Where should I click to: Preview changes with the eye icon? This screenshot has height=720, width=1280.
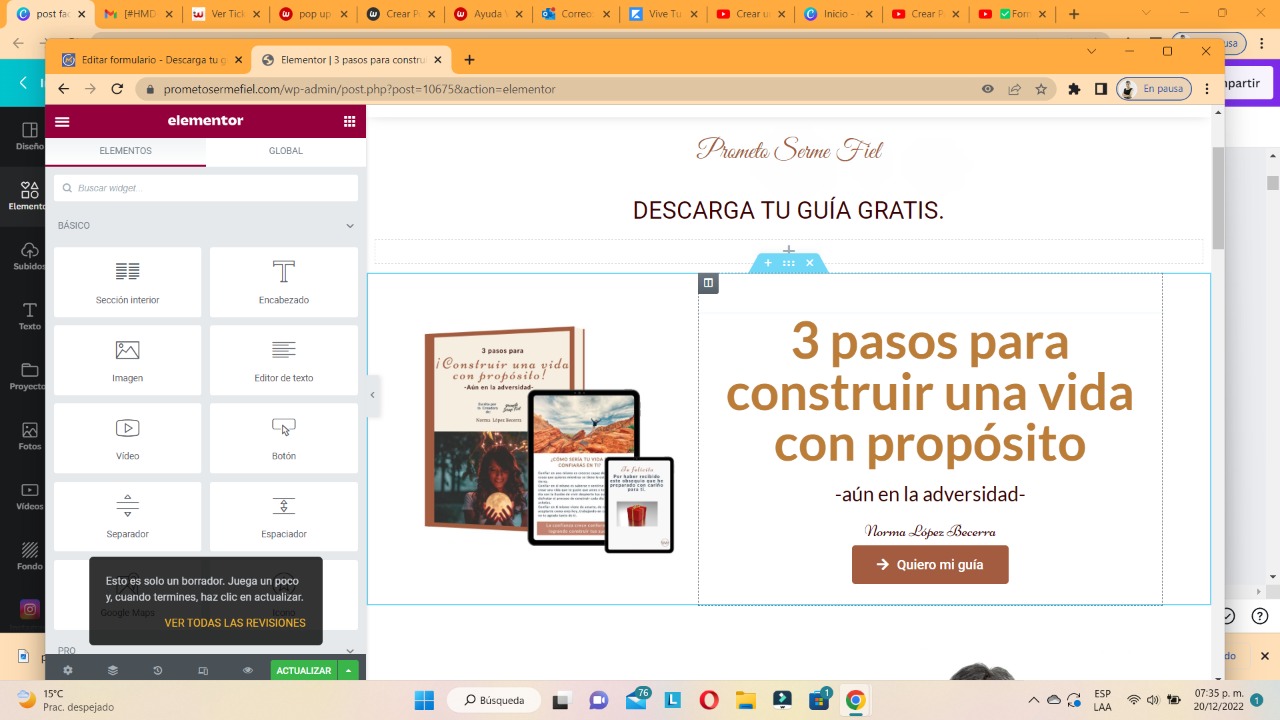[248, 670]
